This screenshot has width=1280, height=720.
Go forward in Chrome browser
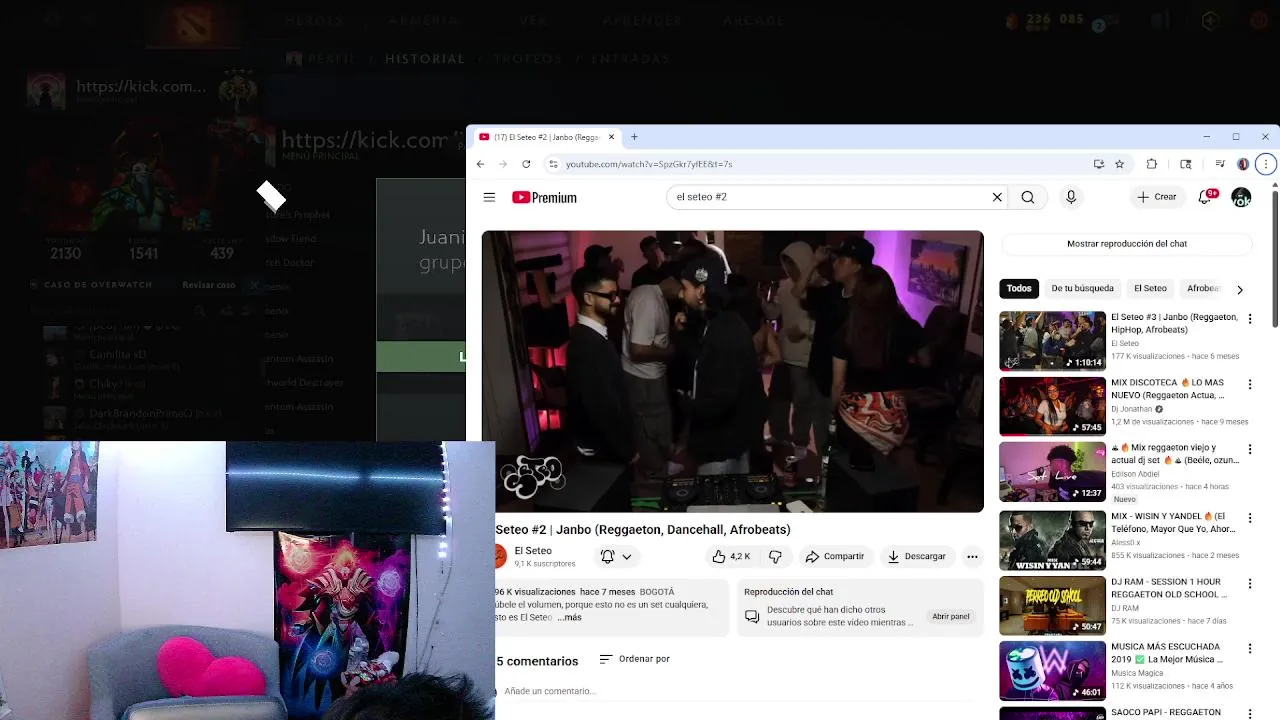pos(503,164)
